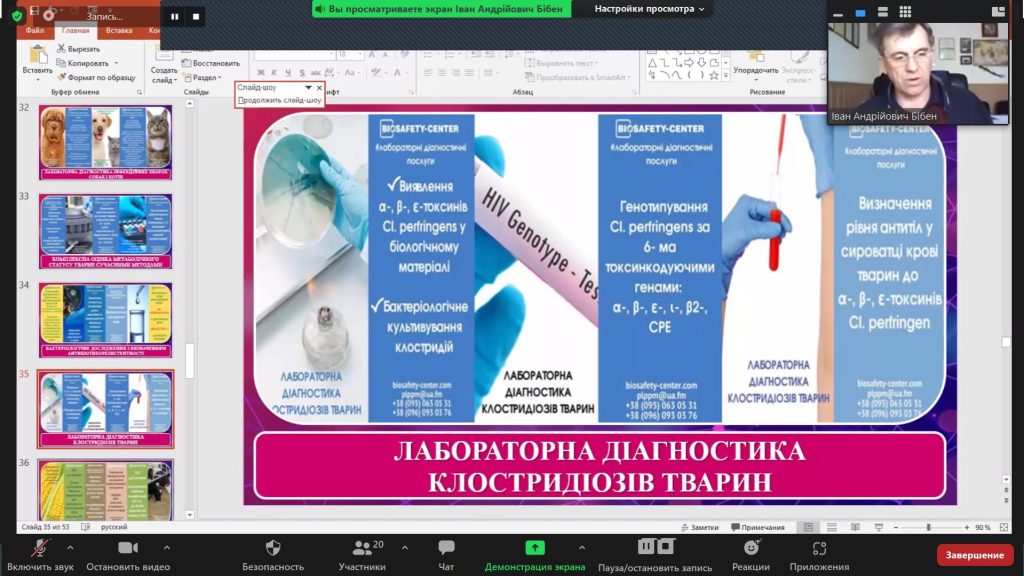The image size is (1024, 576).
Task: Select the right arrow shape
Action: pyautogui.click(x=689, y=63)
